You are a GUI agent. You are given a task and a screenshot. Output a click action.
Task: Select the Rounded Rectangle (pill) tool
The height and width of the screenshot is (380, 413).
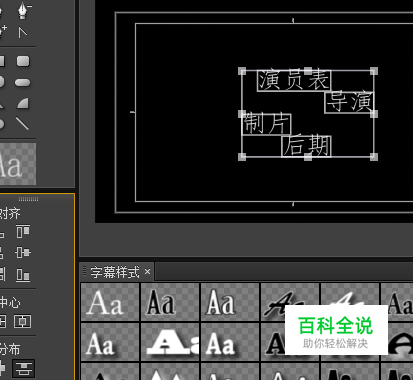(x=23, y=82)
